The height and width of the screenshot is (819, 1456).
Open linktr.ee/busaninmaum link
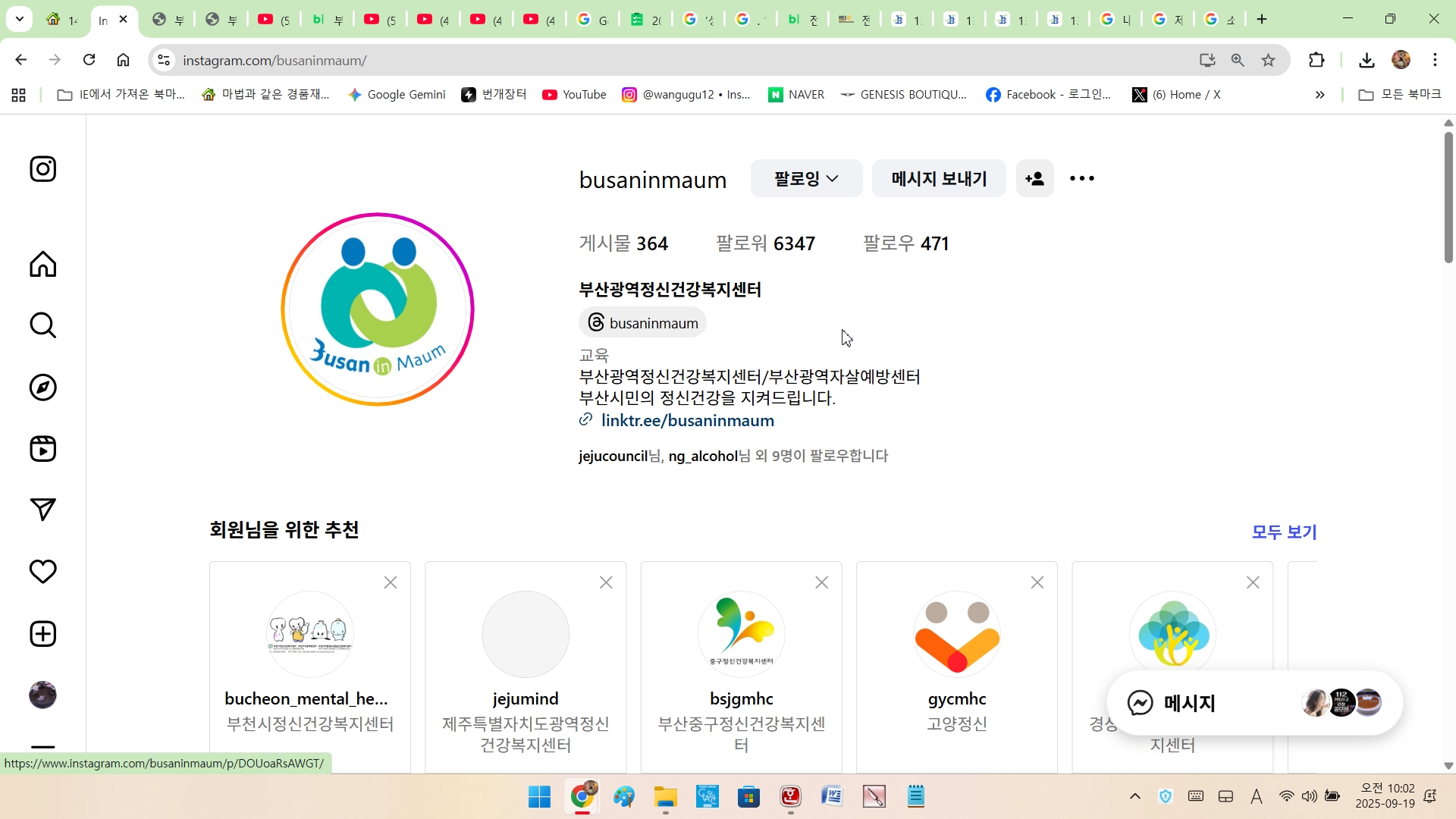coord(687,421)
